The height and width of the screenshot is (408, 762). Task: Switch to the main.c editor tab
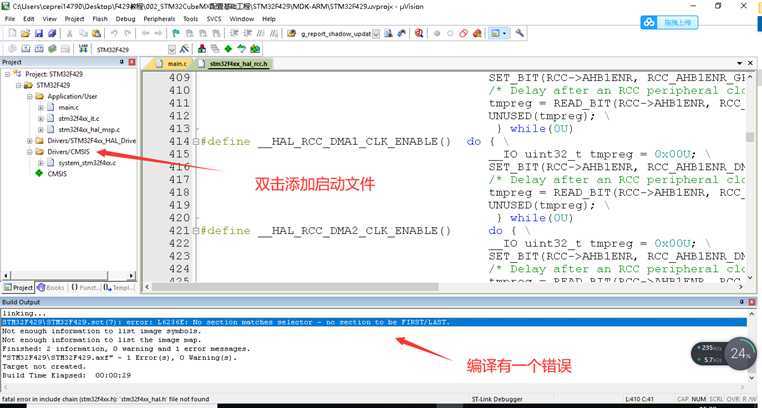(173, 64)
